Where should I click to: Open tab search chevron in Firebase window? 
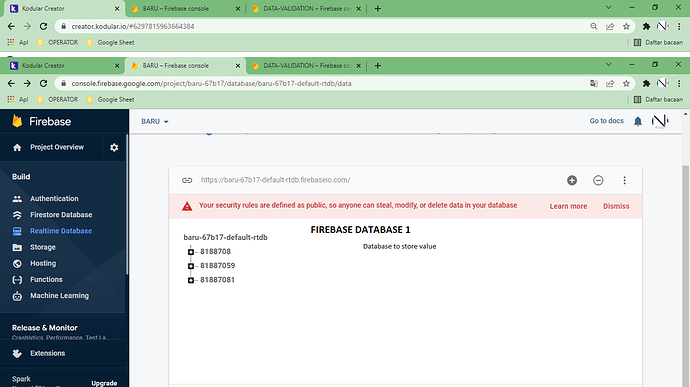point(609,65)
